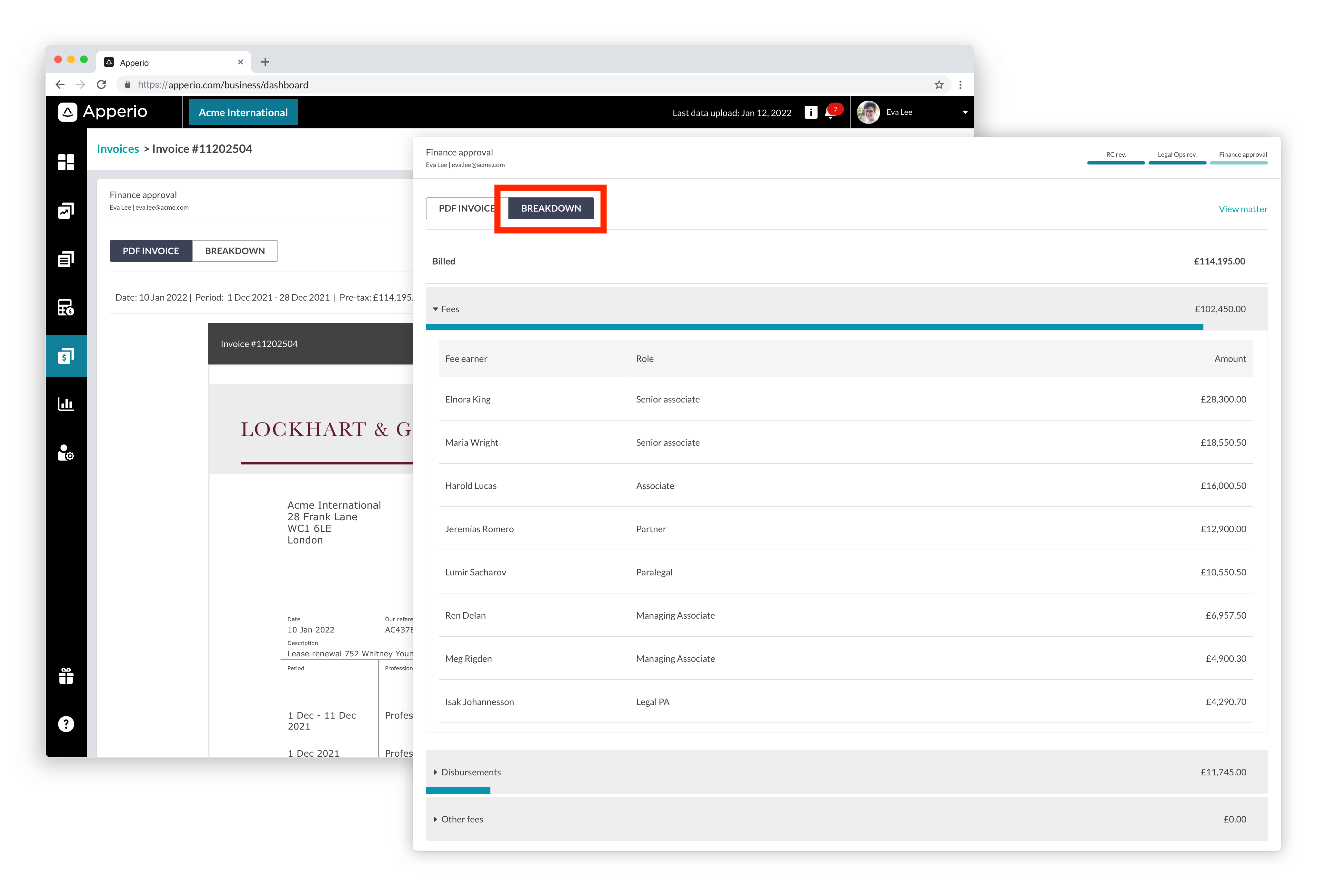Open help question mark icon
The height and width of the screenshot is (896, 1326).
[66, 724]
